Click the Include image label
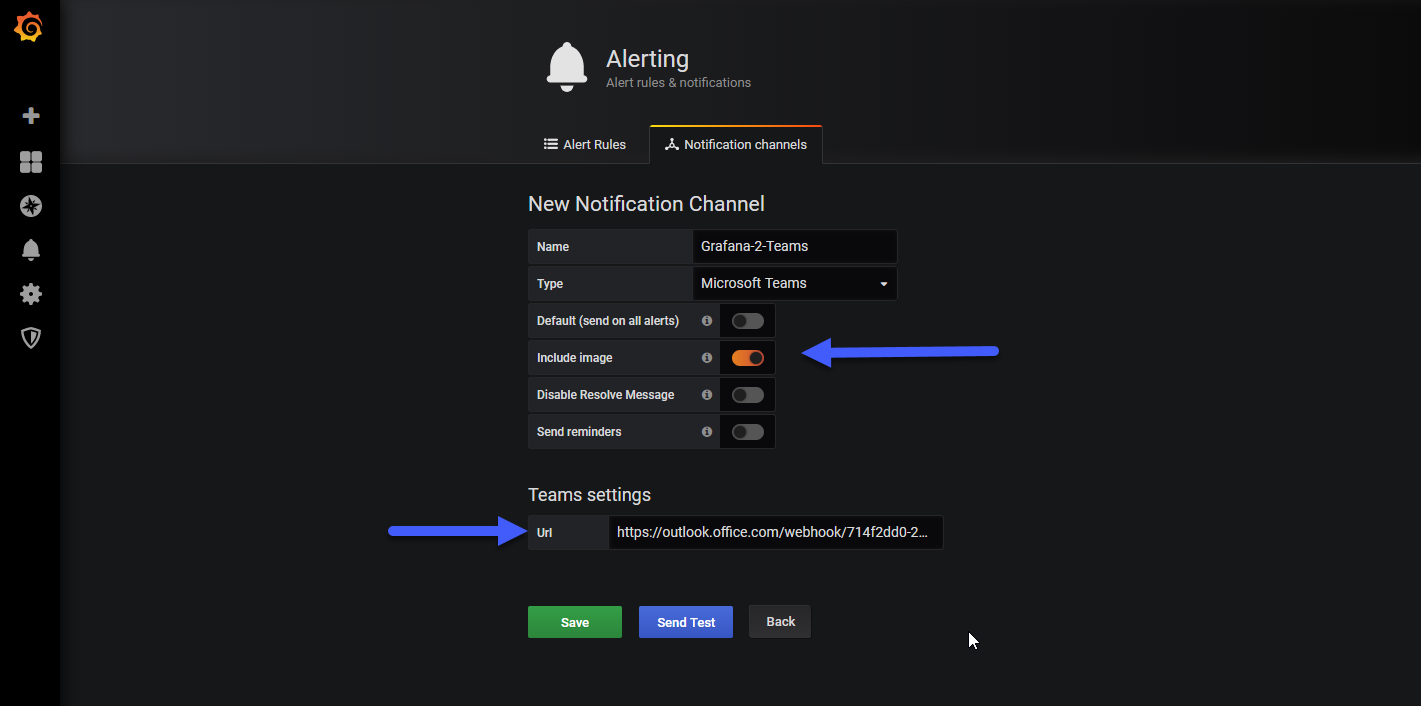 (x=575, y=358)
